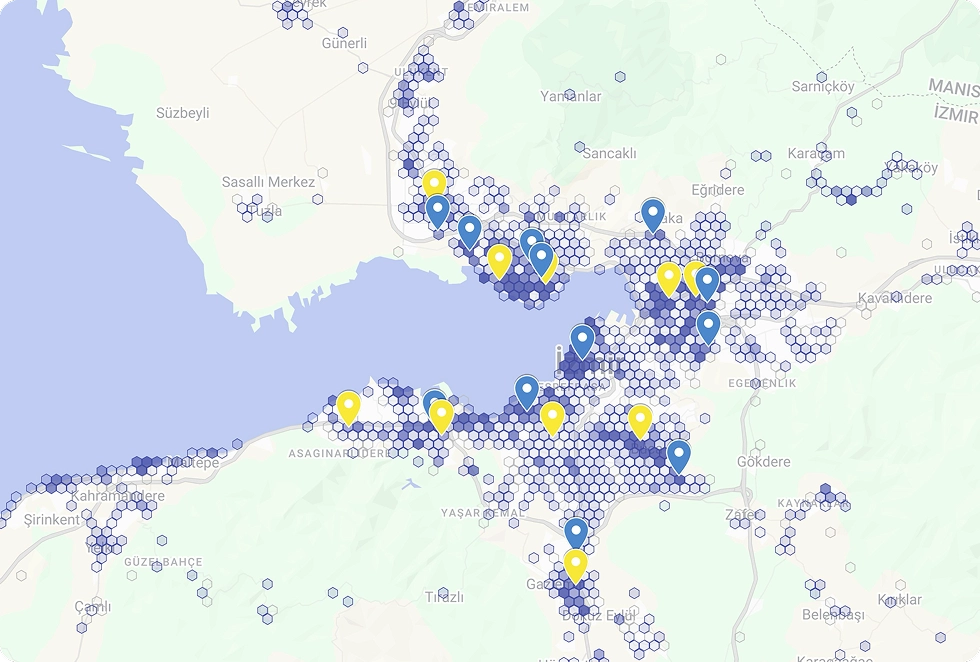Image resolution: width=980 pixels, height=662 pixels.
Task: Select yellow pin on bay's northern shore
Action: (499, 260)
